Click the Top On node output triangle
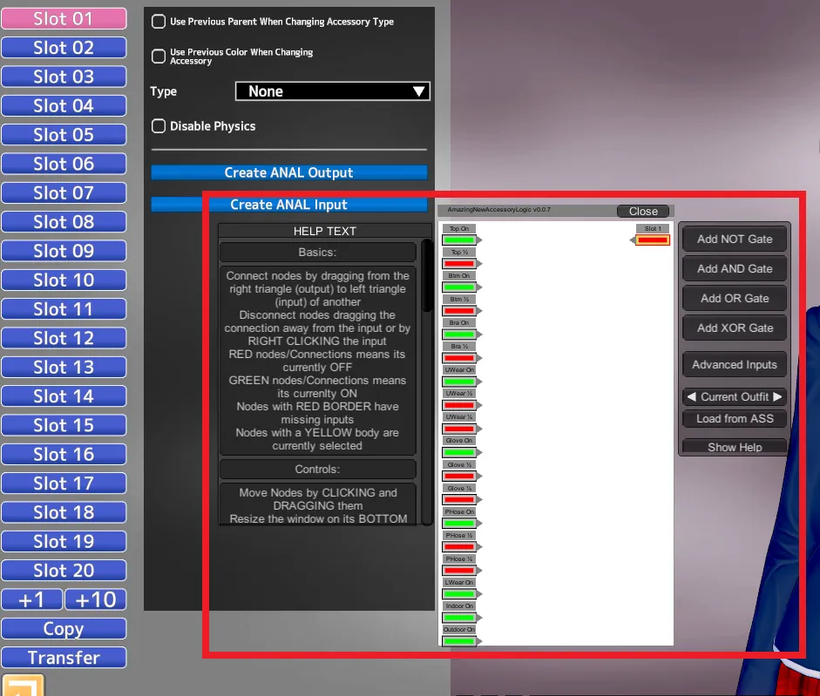The width and height of the screenshot is (820, 696). (x=481, y=240)
